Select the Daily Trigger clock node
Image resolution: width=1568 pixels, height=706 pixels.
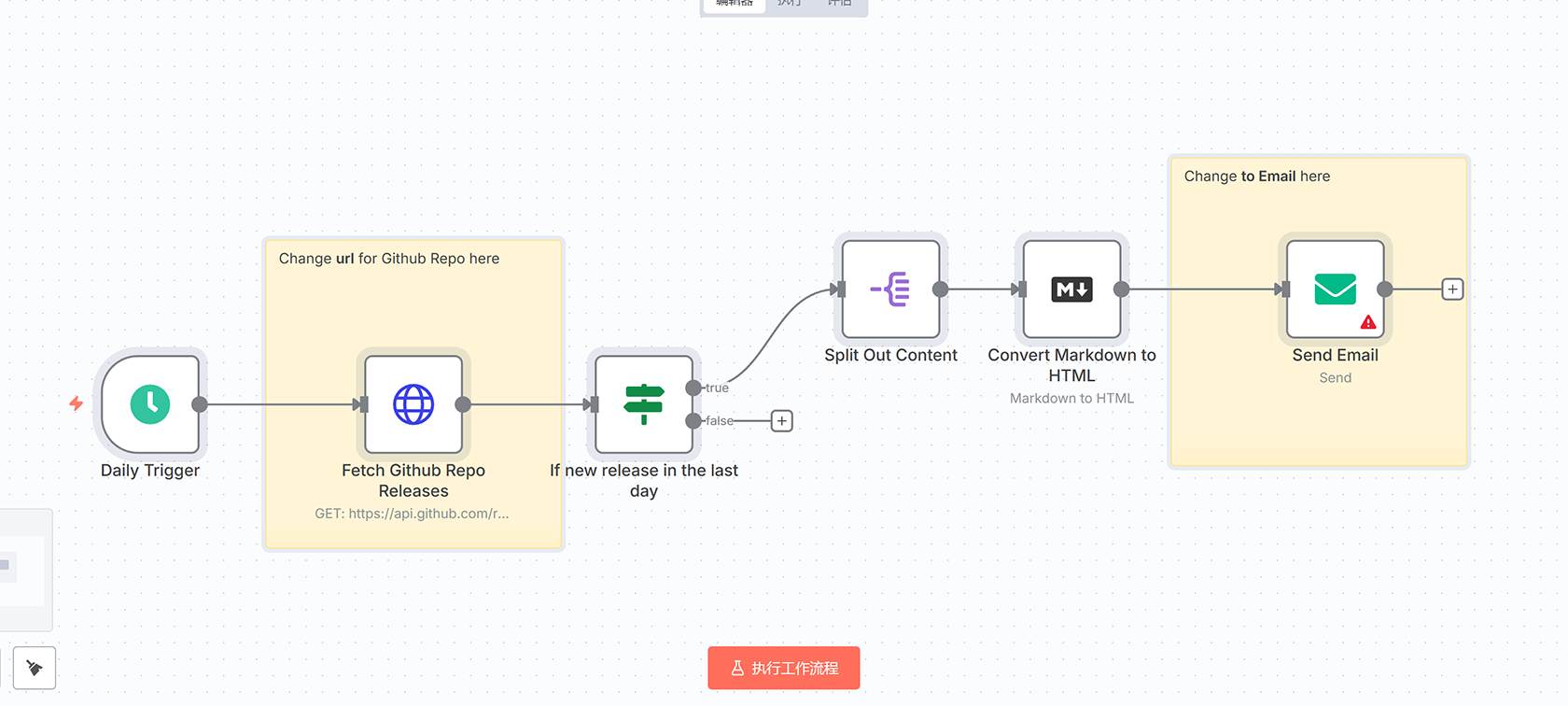click(150, 404)
